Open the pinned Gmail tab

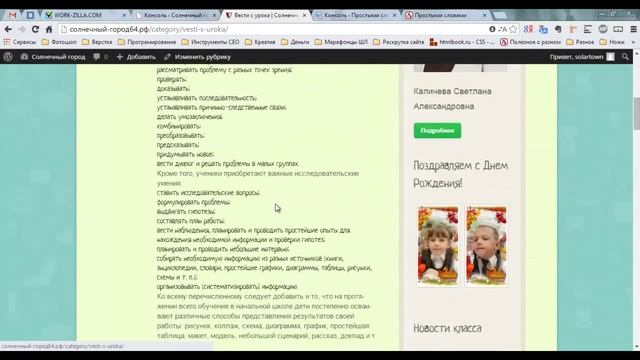click(13, 15)
